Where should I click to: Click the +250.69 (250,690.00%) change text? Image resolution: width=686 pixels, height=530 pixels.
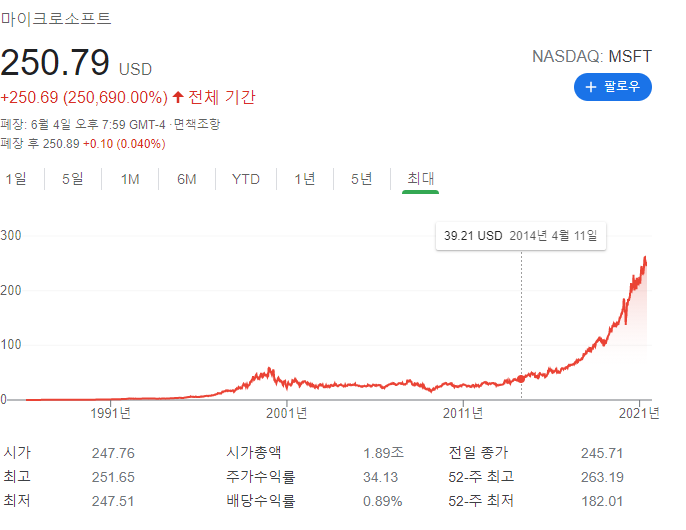tap(84, 97)
